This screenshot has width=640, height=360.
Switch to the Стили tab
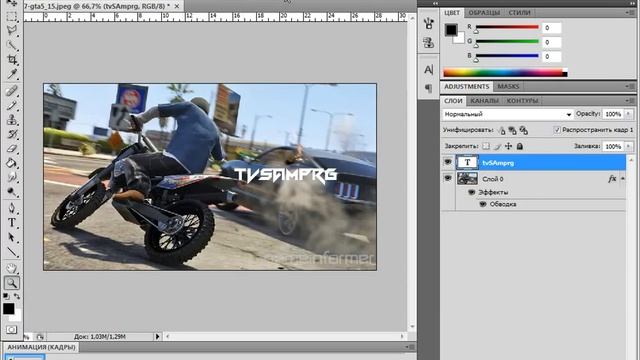click(x=519, y=13)
